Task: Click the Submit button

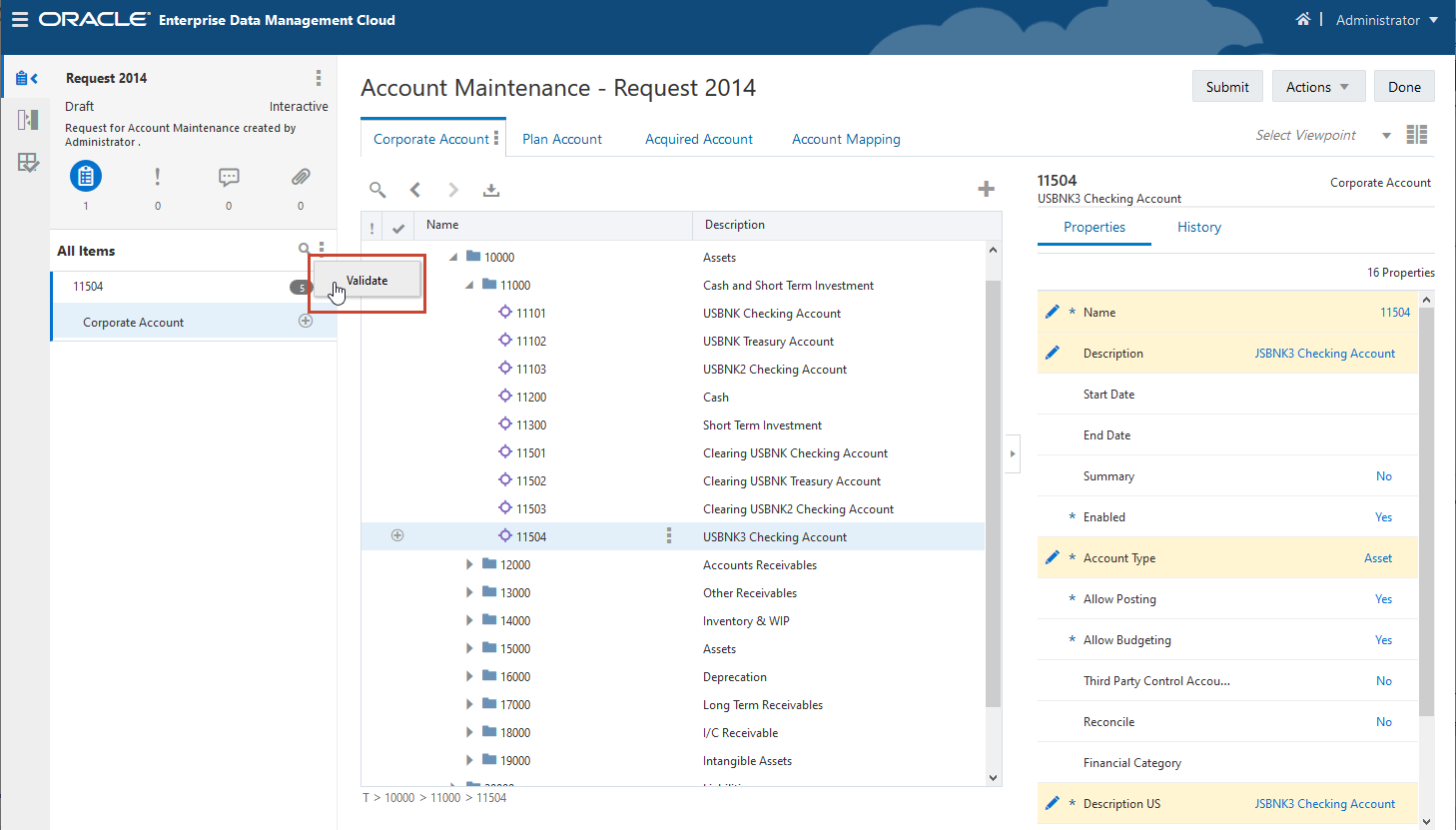Action: (1226, 87)
